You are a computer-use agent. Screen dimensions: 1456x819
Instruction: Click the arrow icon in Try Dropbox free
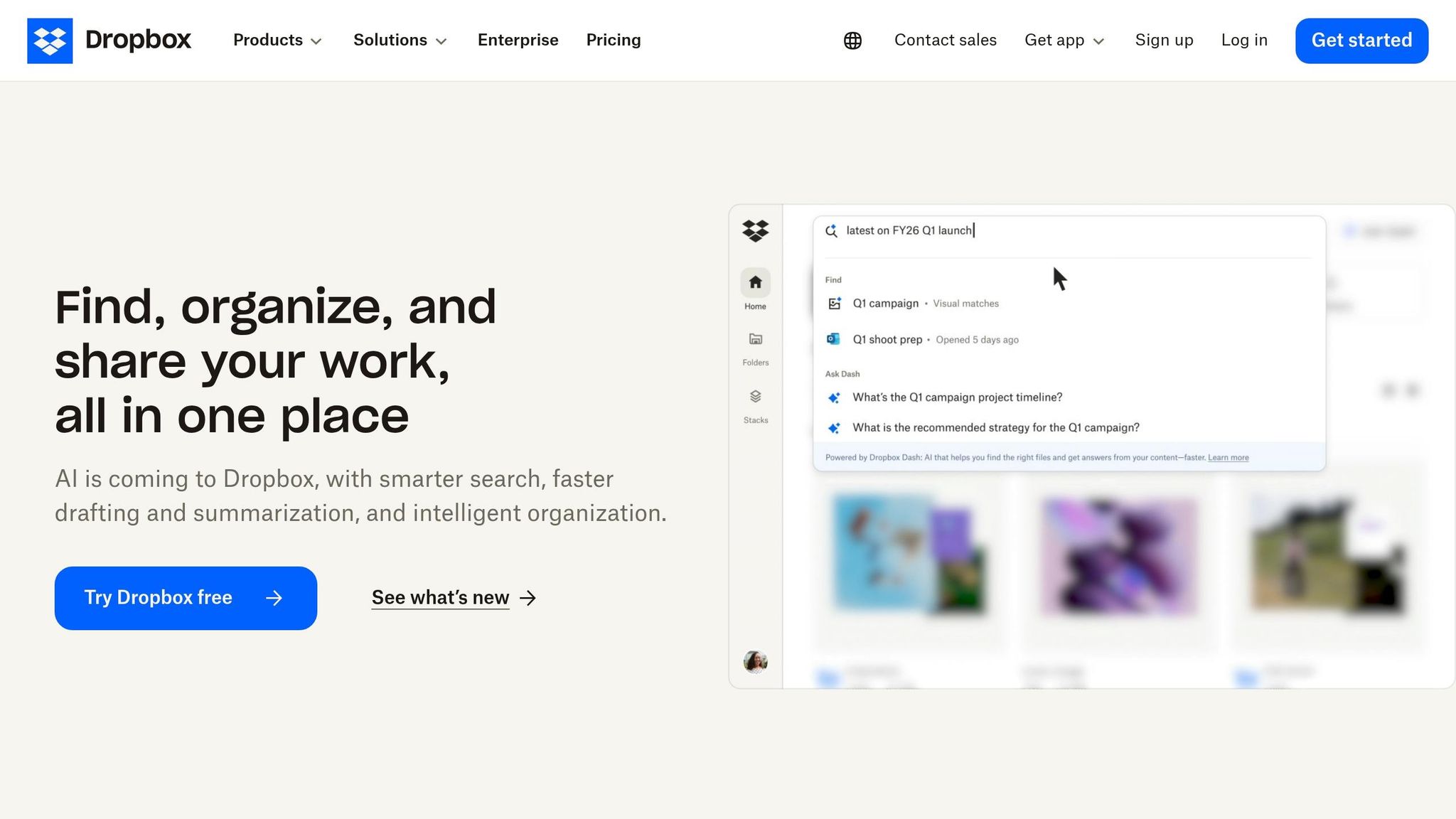pos(274,599)
